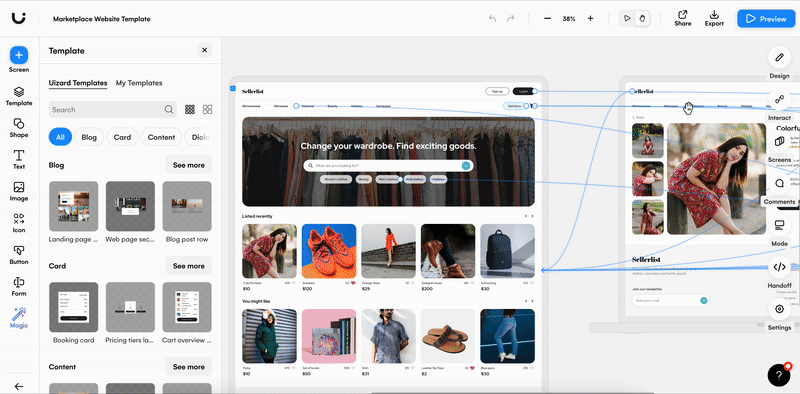Click the Sell items button on canvas
Image resolution: width=800 pixels, height=394 pixels.
[x=514, y=106]
